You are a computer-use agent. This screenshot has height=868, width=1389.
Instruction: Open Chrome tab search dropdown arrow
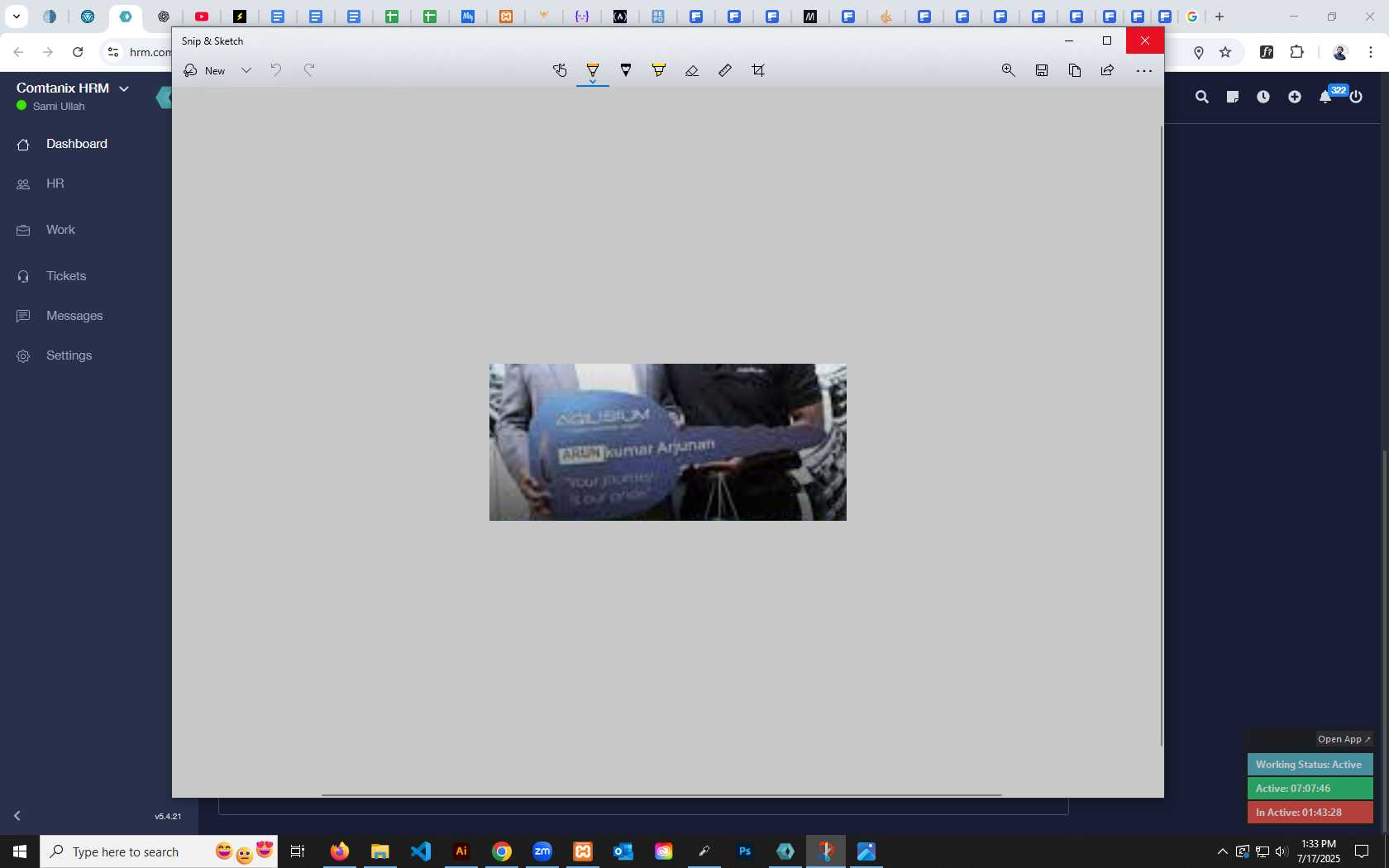(17, 17)
